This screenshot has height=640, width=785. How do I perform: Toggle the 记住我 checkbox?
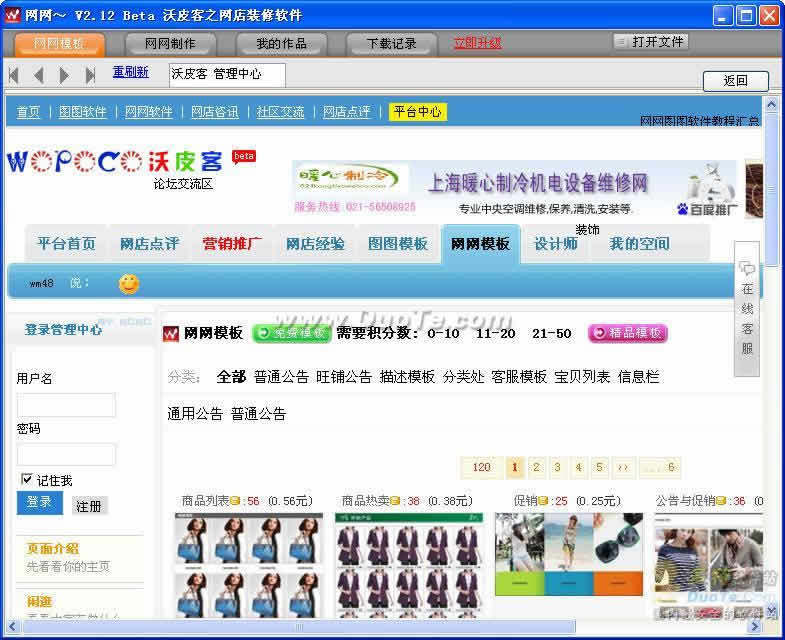pos(27,479)
